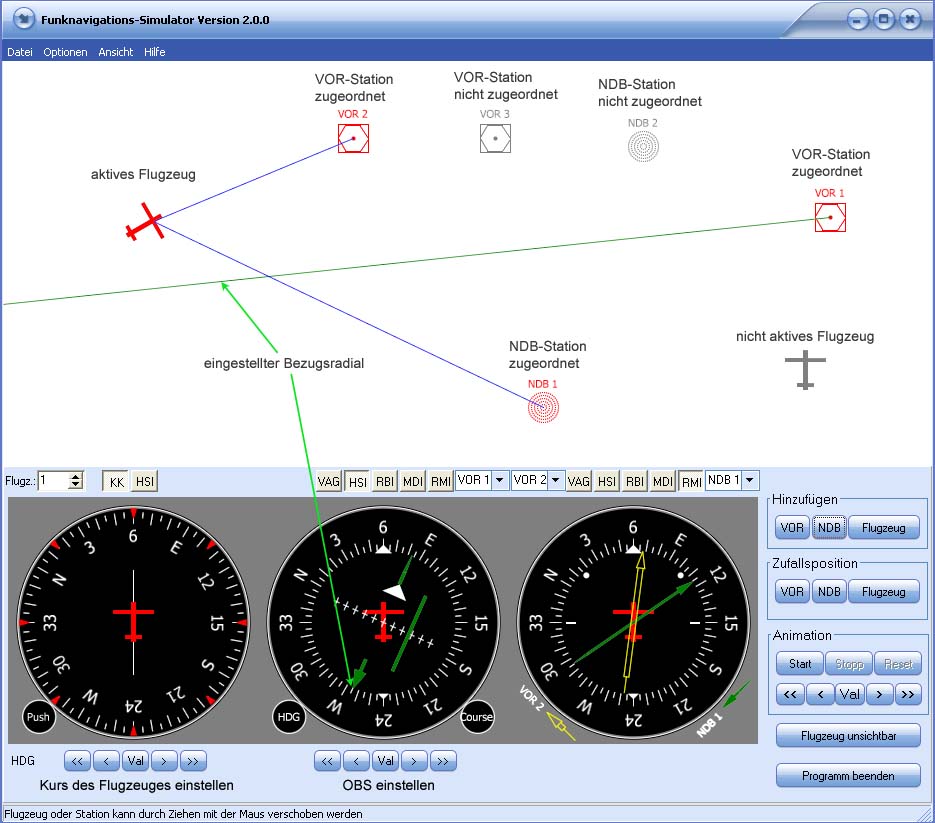Toggle RMI display for VOR 1 instrument
This screenshot has width=935, height=823.
click(x=441, y=481)
